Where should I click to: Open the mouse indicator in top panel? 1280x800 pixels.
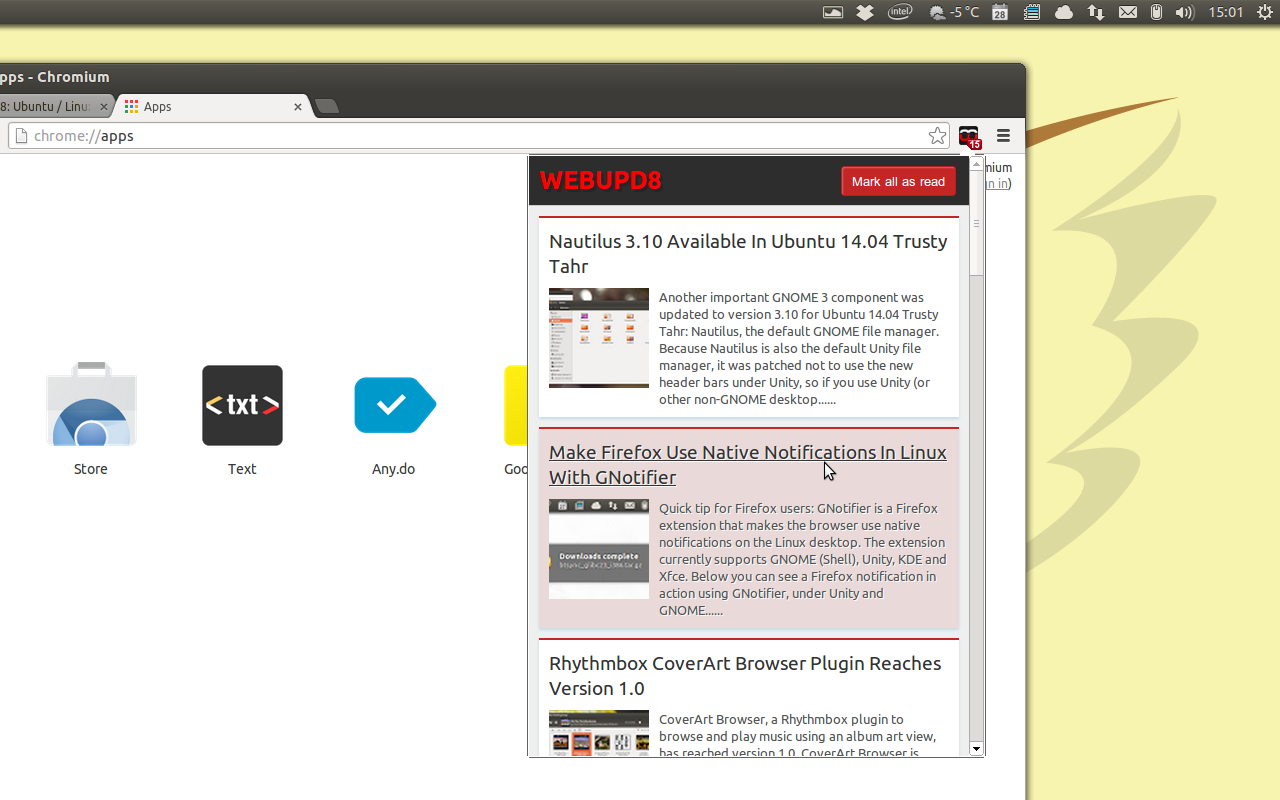click(1156, 12)
